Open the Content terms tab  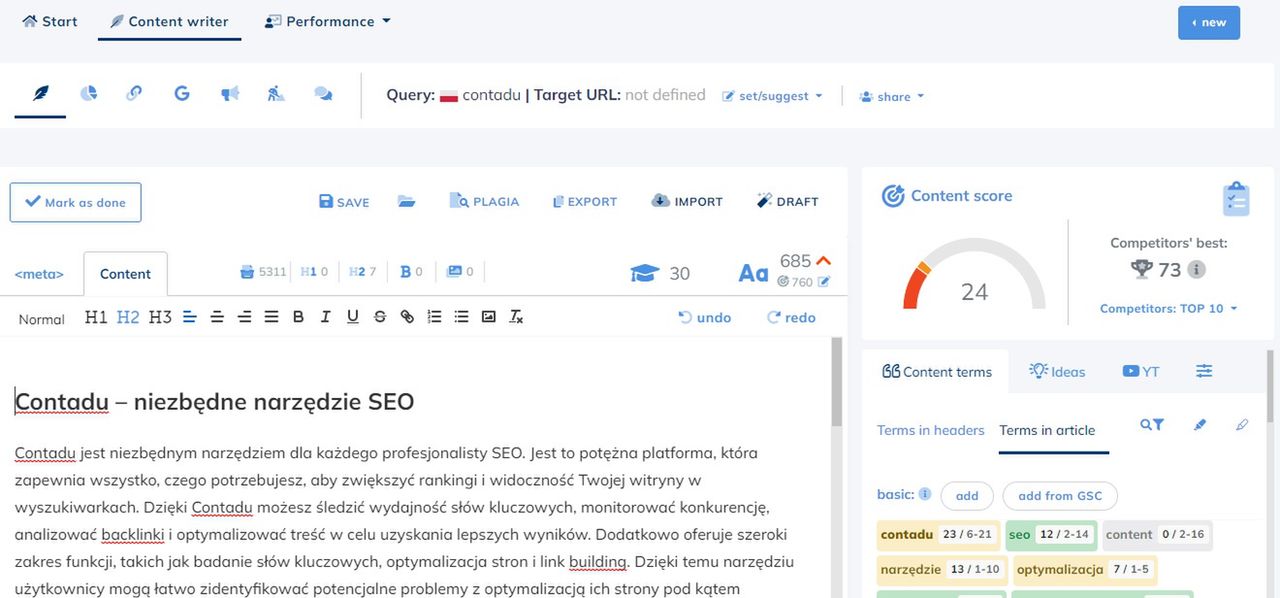point(937,371)
